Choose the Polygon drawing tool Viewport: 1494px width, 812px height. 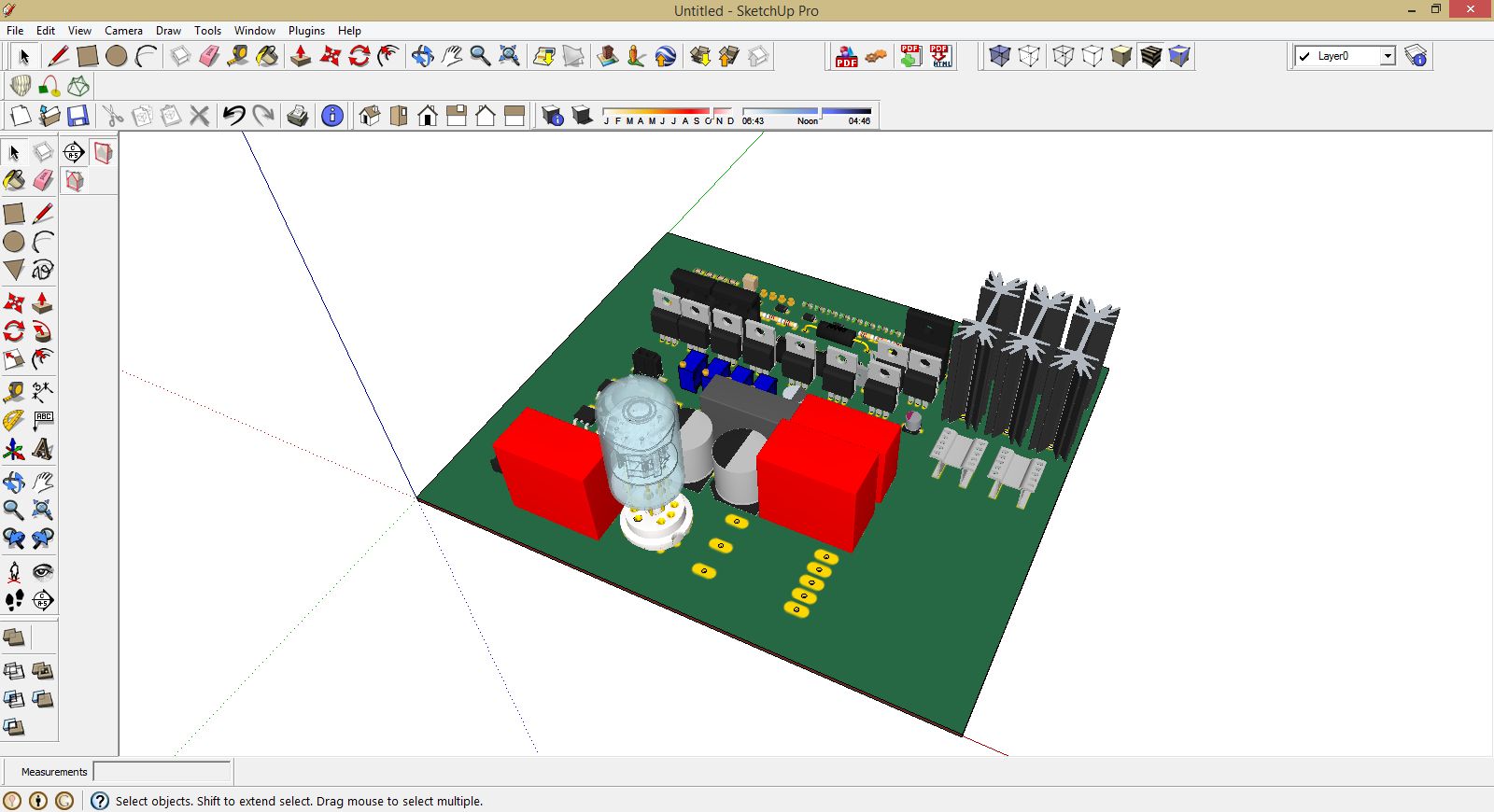click(14, 270)
